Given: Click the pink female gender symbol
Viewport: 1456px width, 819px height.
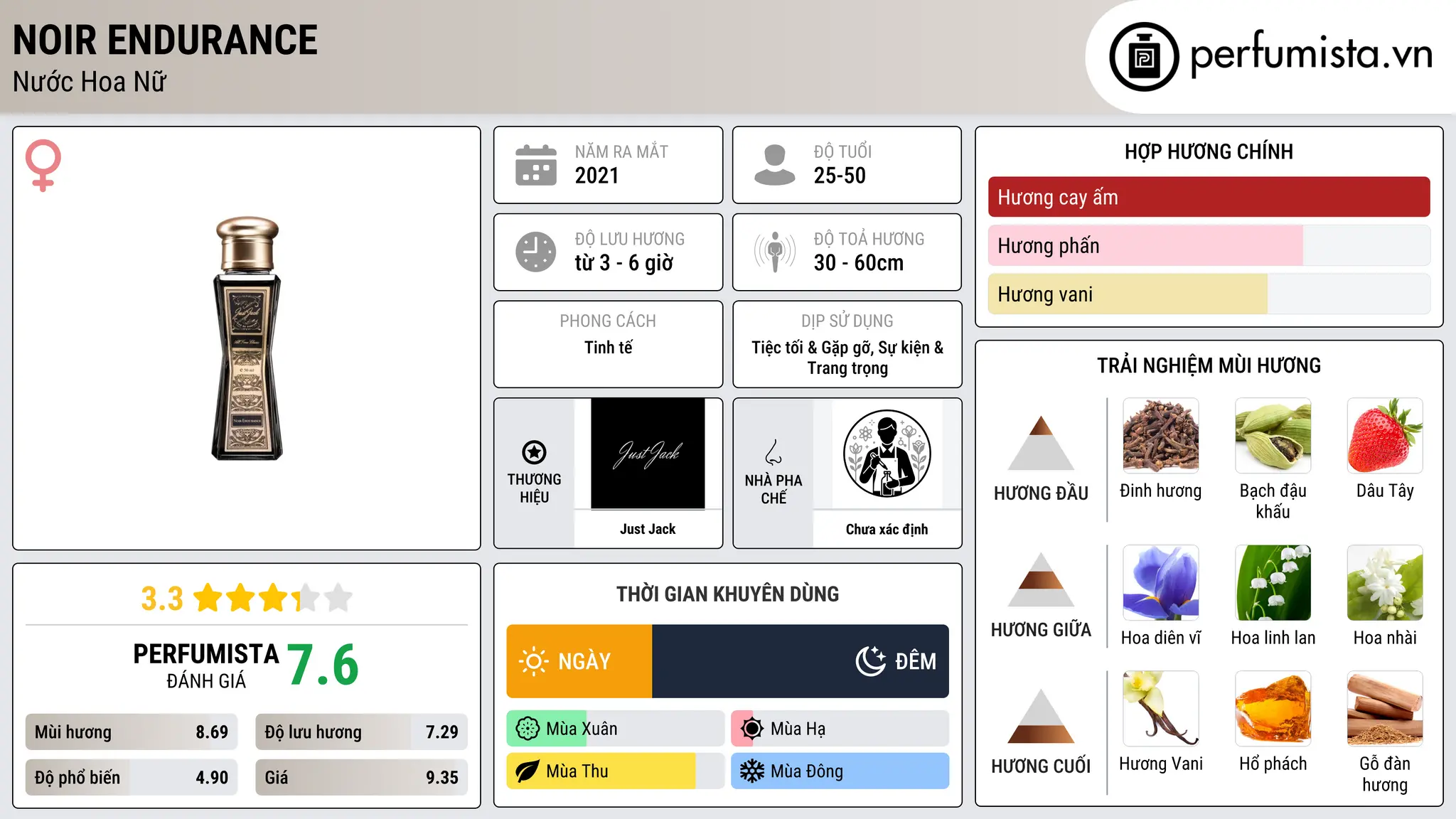Looking at the screenshot, I should tap(43, 166).
